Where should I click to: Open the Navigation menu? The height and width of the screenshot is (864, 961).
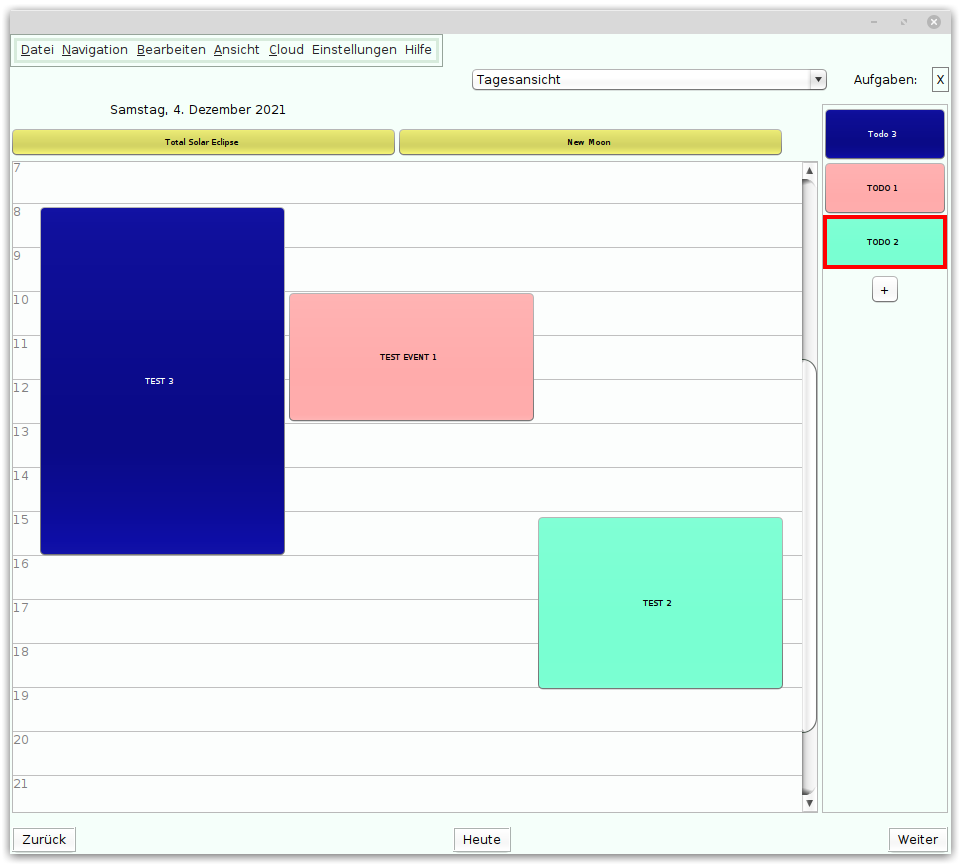point(95,50)
